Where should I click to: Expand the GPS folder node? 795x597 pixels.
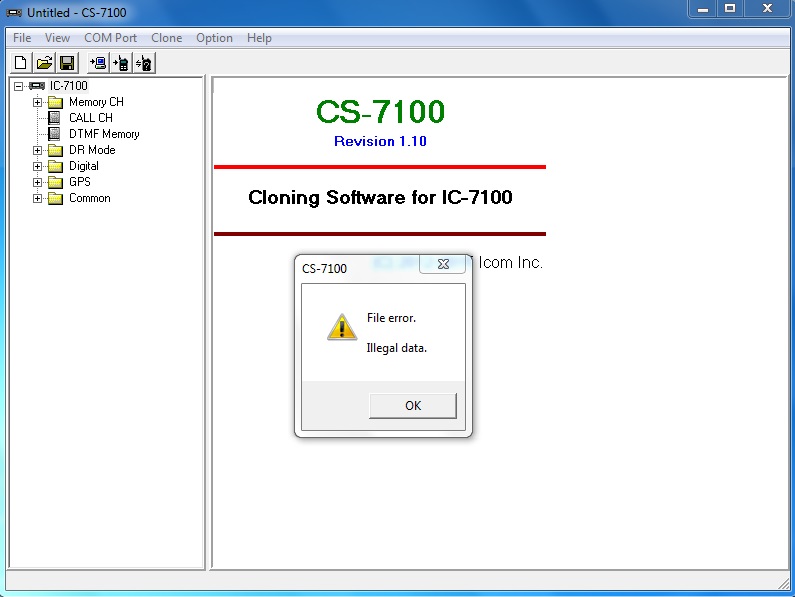point(38,182)
